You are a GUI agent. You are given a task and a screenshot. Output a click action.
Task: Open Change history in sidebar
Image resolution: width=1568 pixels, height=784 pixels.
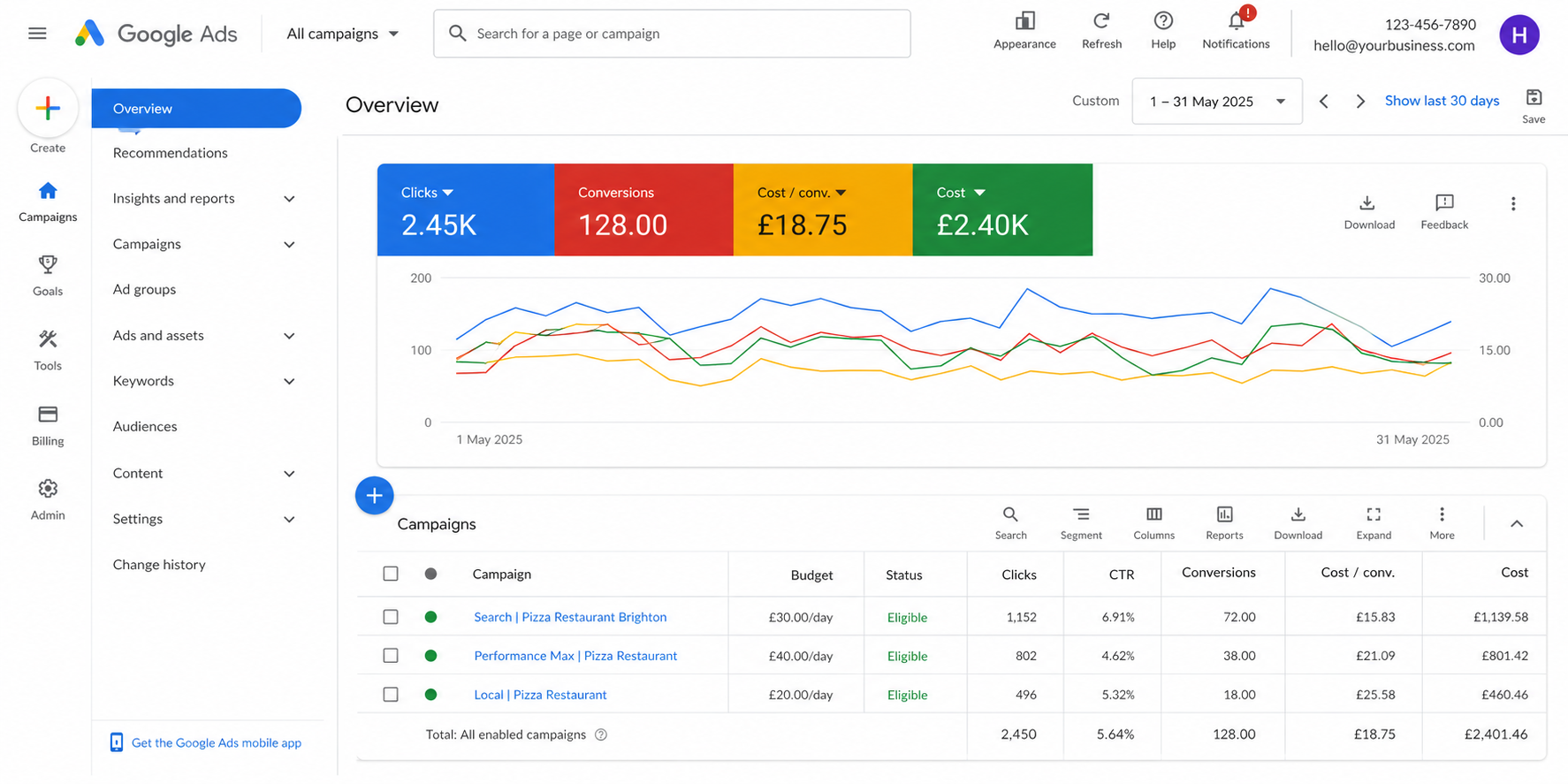click(159, 565)
